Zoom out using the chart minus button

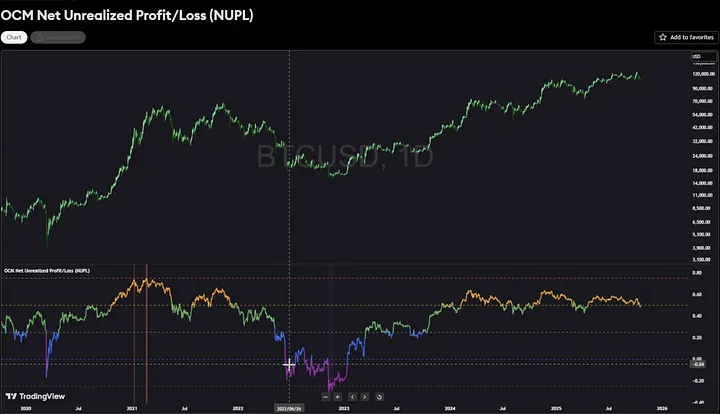tap(326, 396)
